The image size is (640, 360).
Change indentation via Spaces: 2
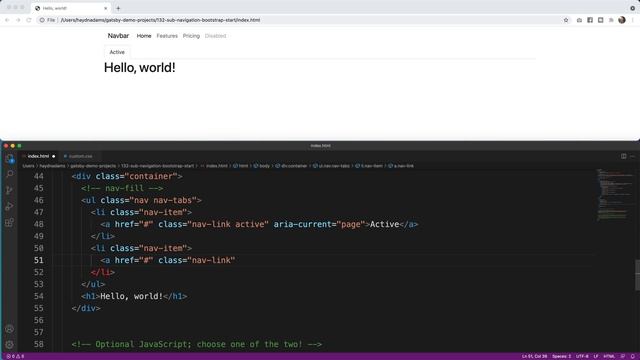tap(562, 356)
